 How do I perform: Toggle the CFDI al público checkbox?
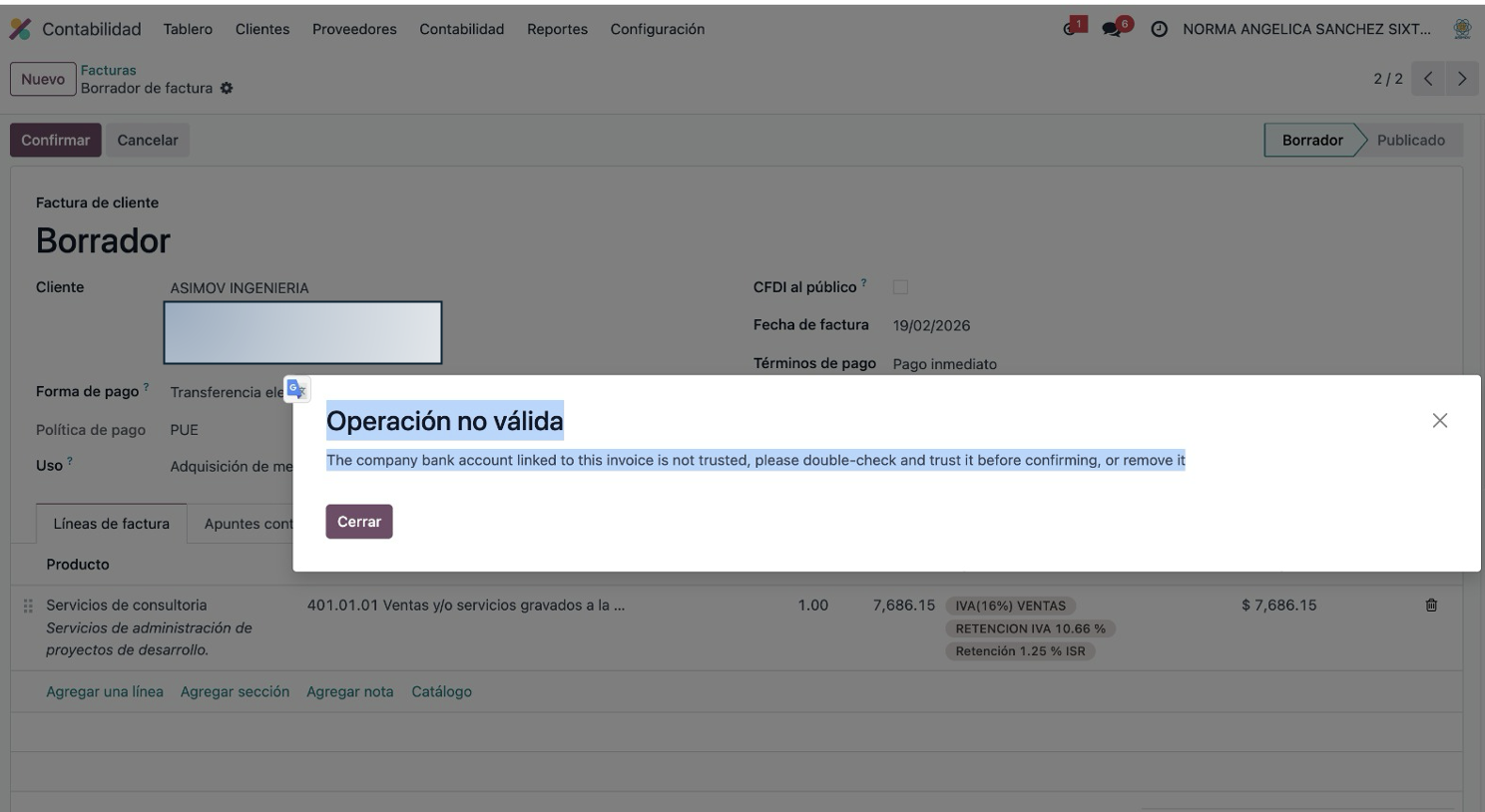pos(900,287)
